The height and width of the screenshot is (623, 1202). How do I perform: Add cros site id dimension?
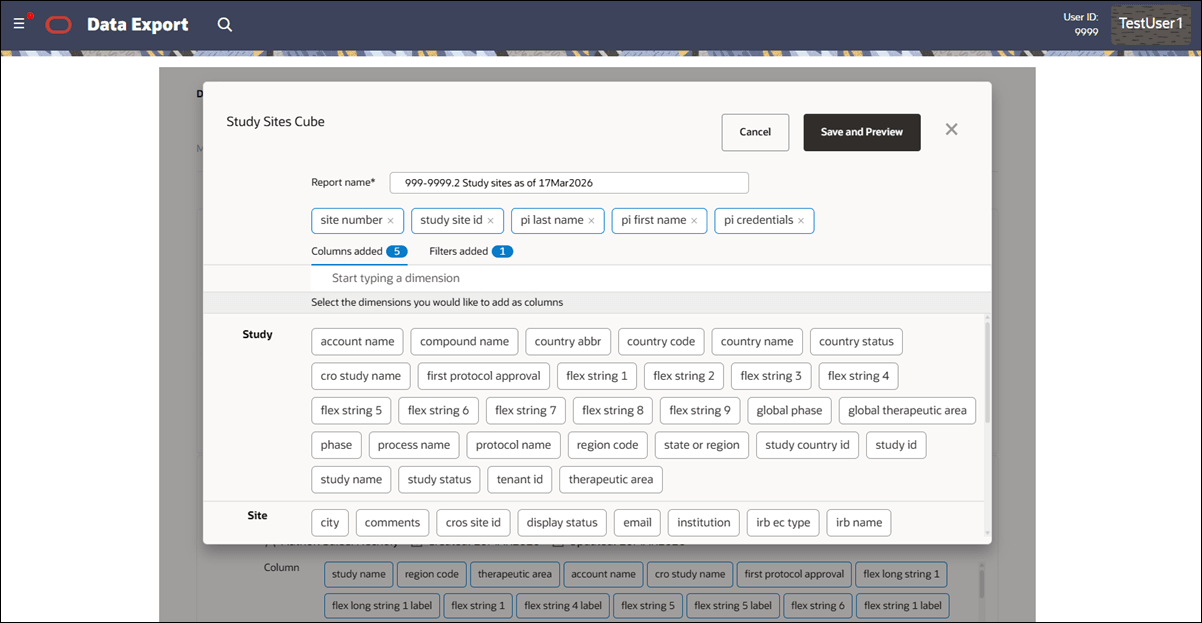pos(473,522)
